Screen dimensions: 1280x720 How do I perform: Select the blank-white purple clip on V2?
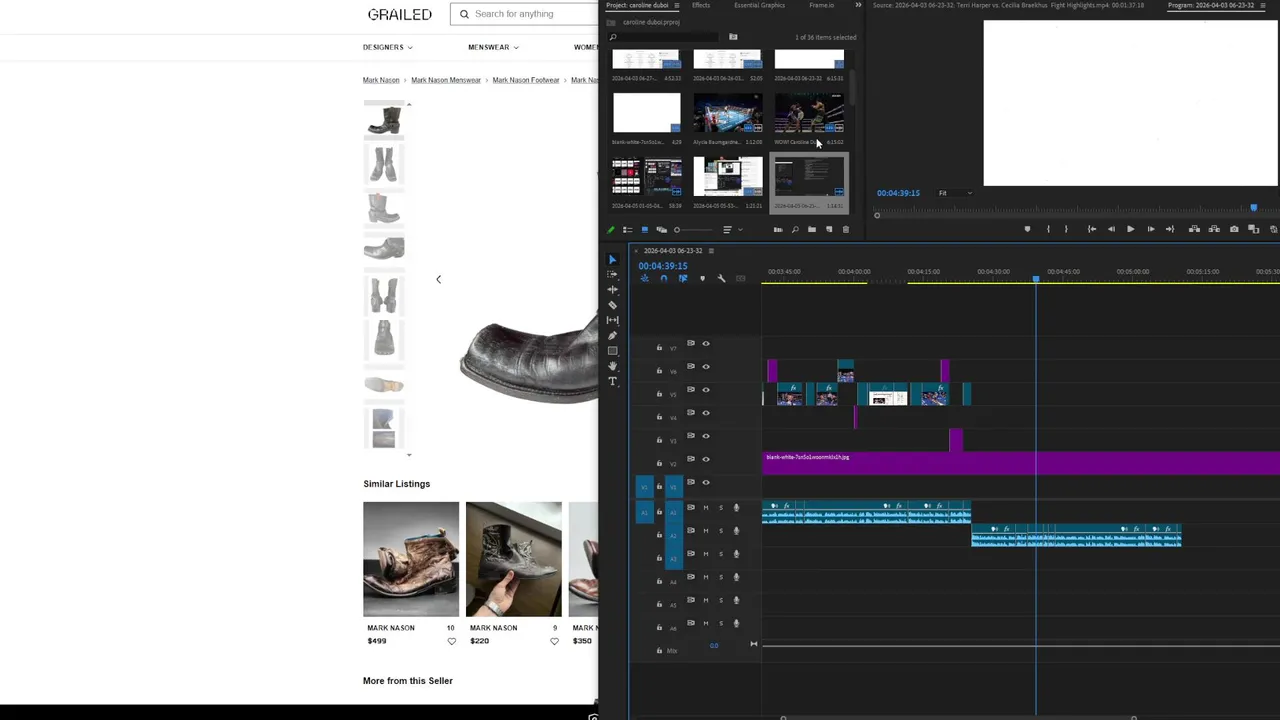pos(1021,463)
